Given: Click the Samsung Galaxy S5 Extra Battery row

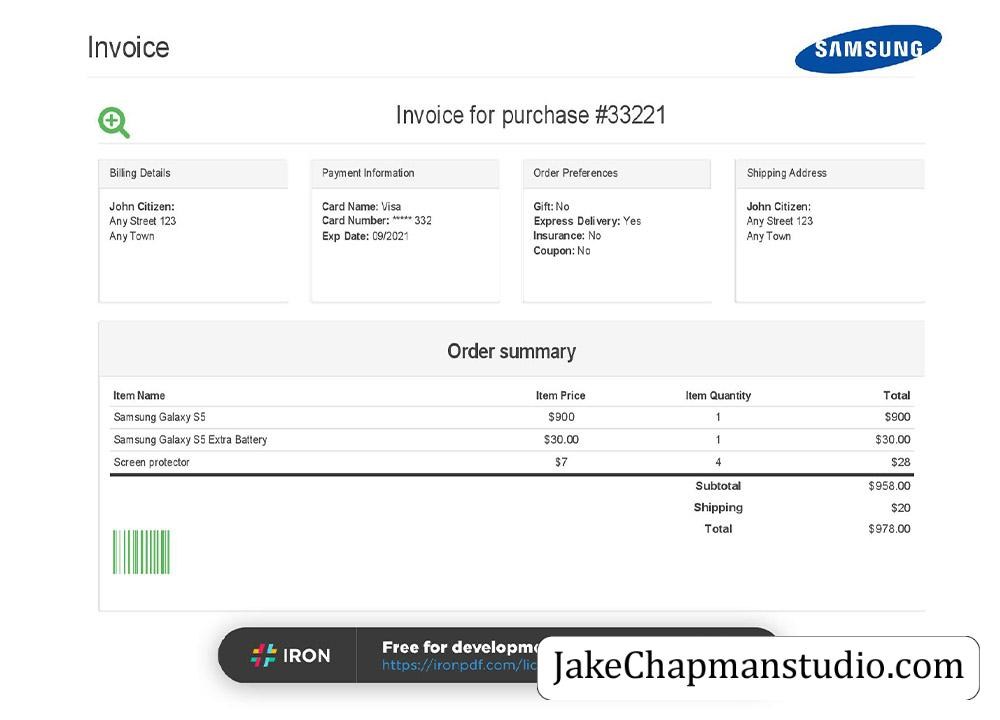Looking at the screenshot, I should click(511, 439).
